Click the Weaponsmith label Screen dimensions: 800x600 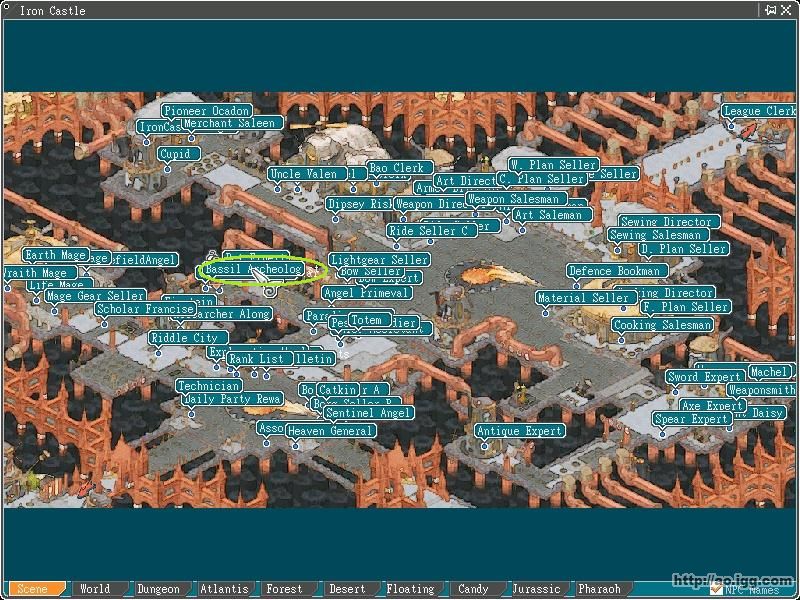[x=761, y=390]
